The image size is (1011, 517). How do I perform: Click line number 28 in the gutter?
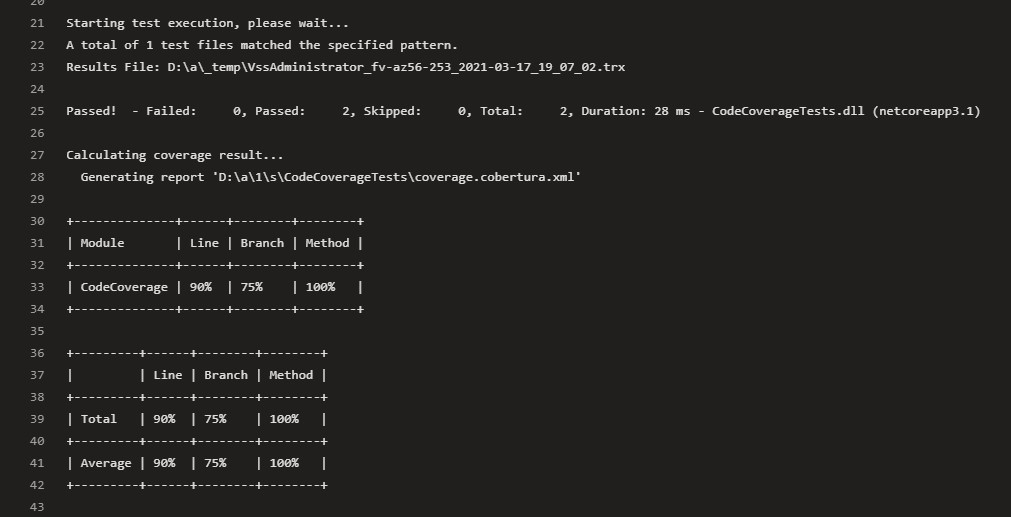point(38,177)
